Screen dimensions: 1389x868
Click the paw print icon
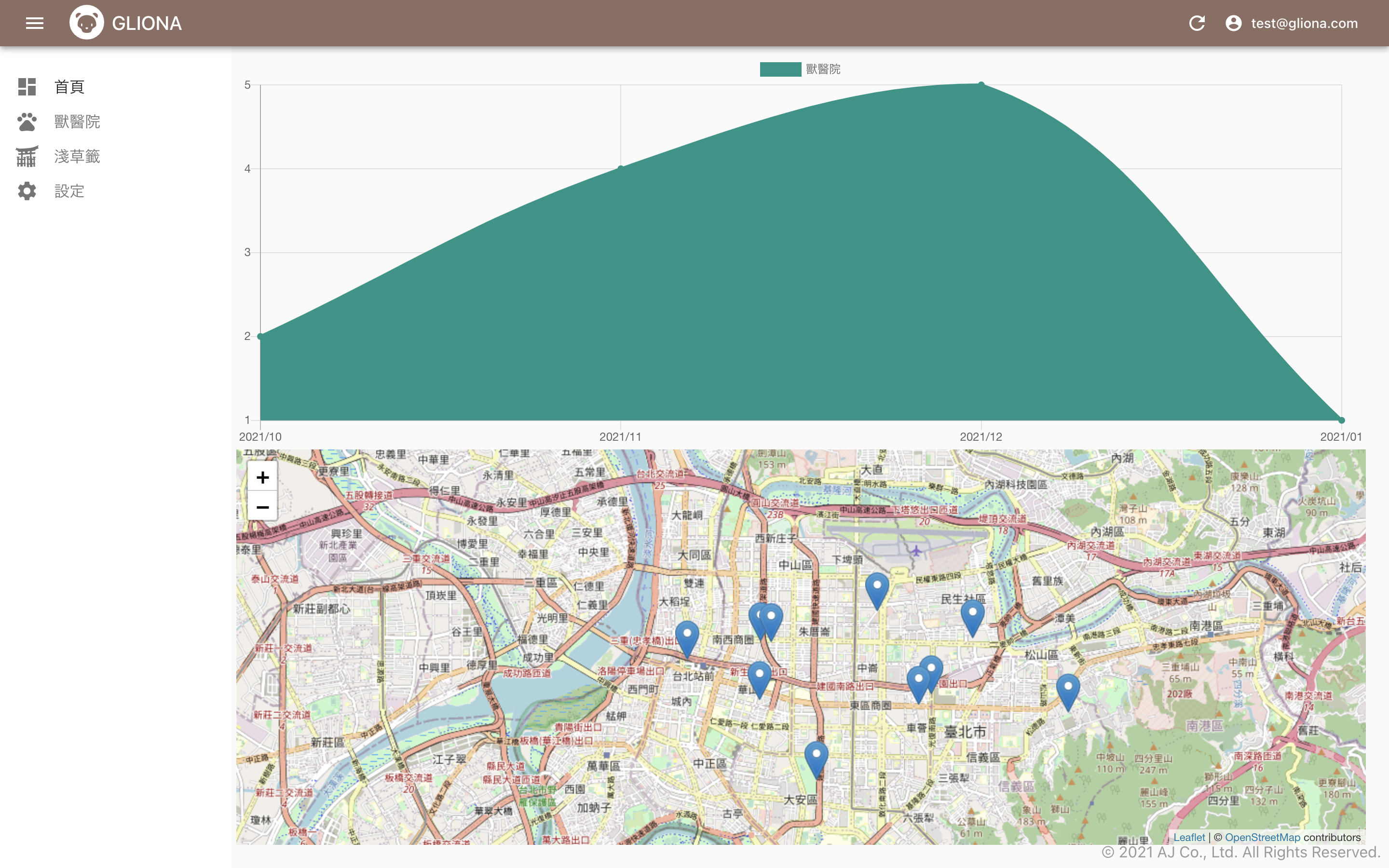click(x=27, y=122)
